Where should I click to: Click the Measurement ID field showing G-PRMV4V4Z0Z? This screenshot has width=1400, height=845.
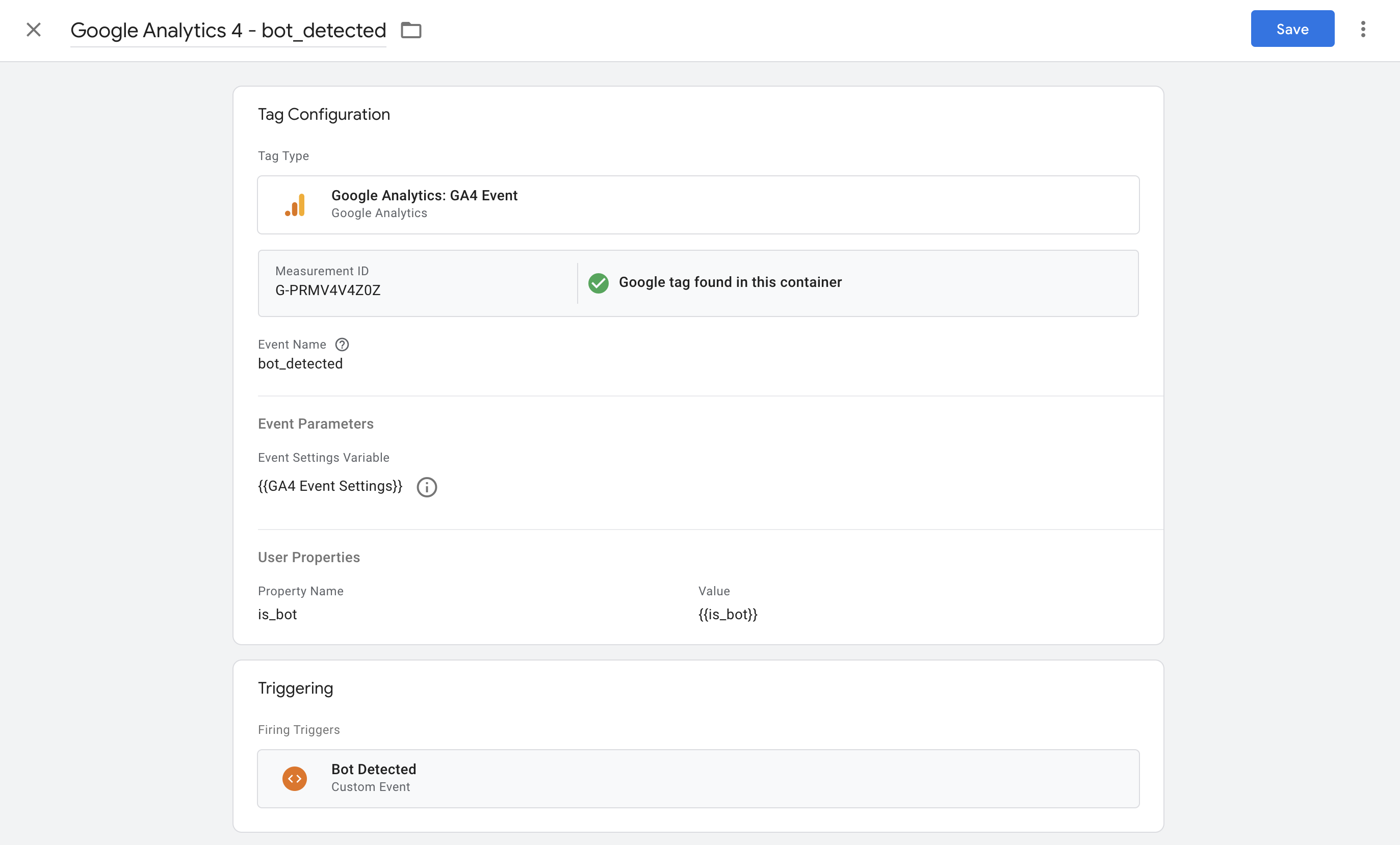point(328,290)
